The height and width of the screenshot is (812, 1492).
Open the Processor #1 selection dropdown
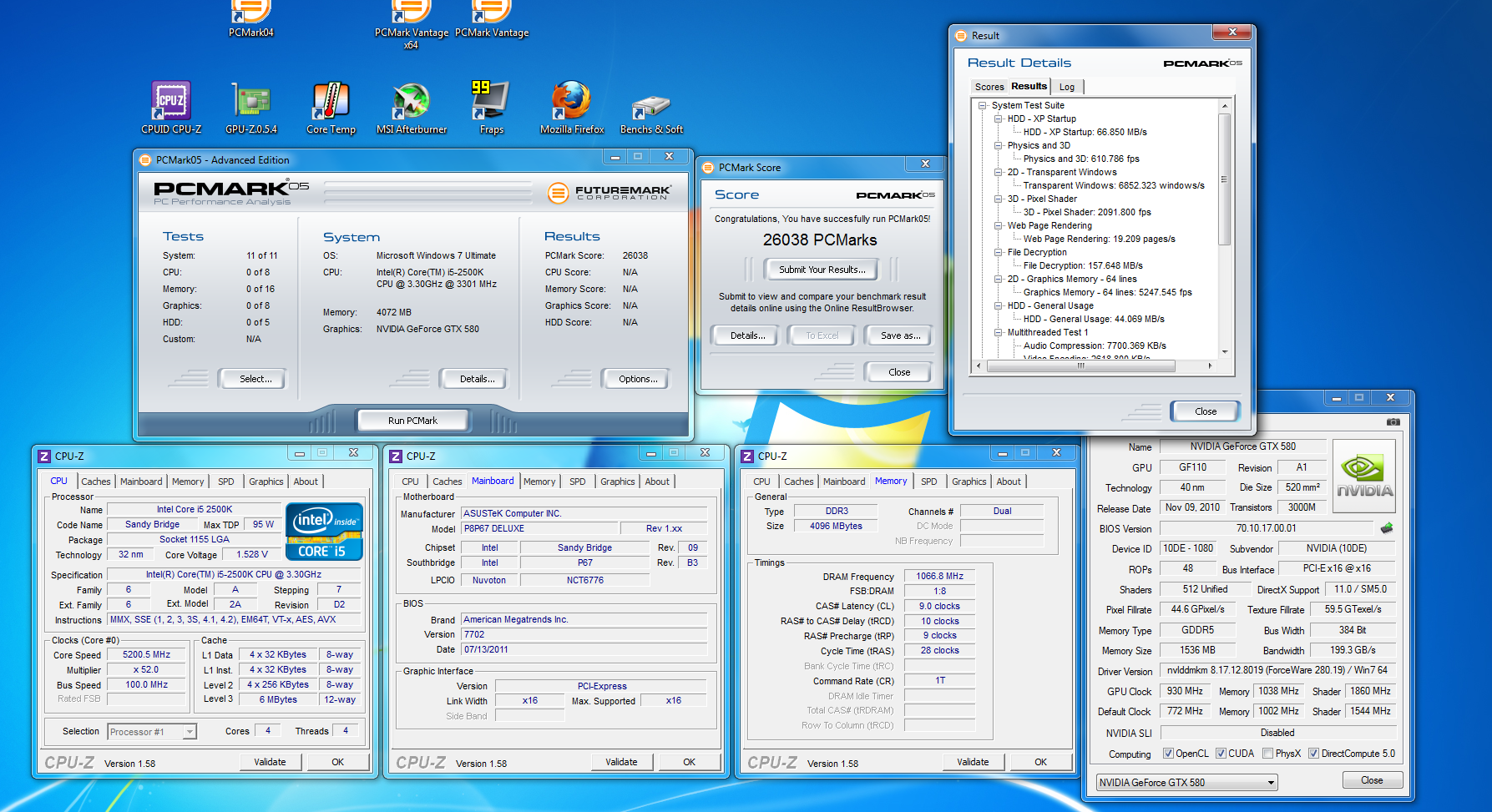(152, 732)
